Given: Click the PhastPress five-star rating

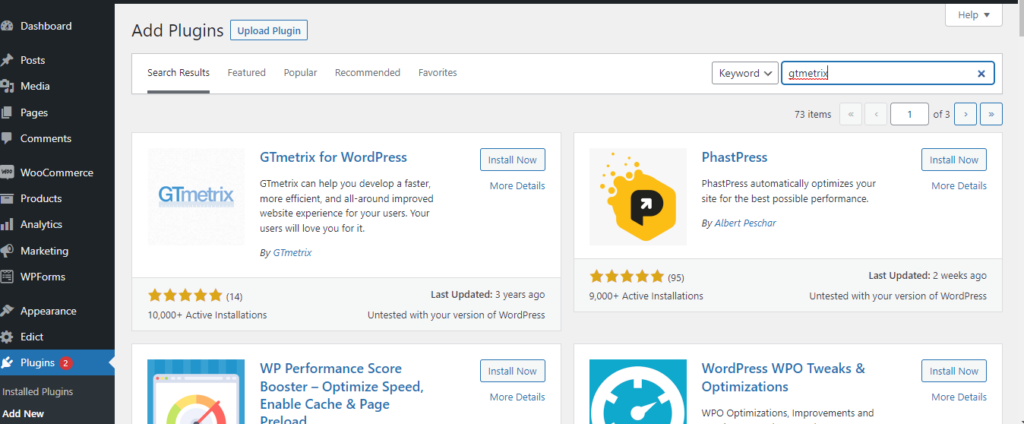Looking at the screenshot, I should click(x=627, y=276).
